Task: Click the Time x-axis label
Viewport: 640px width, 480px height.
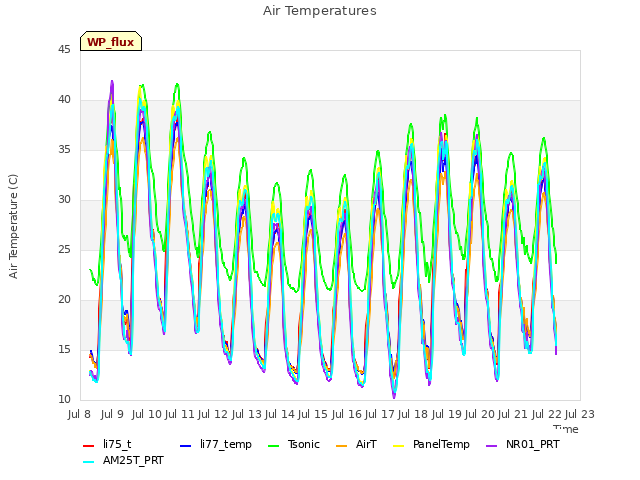Action: tap(566, 429)
